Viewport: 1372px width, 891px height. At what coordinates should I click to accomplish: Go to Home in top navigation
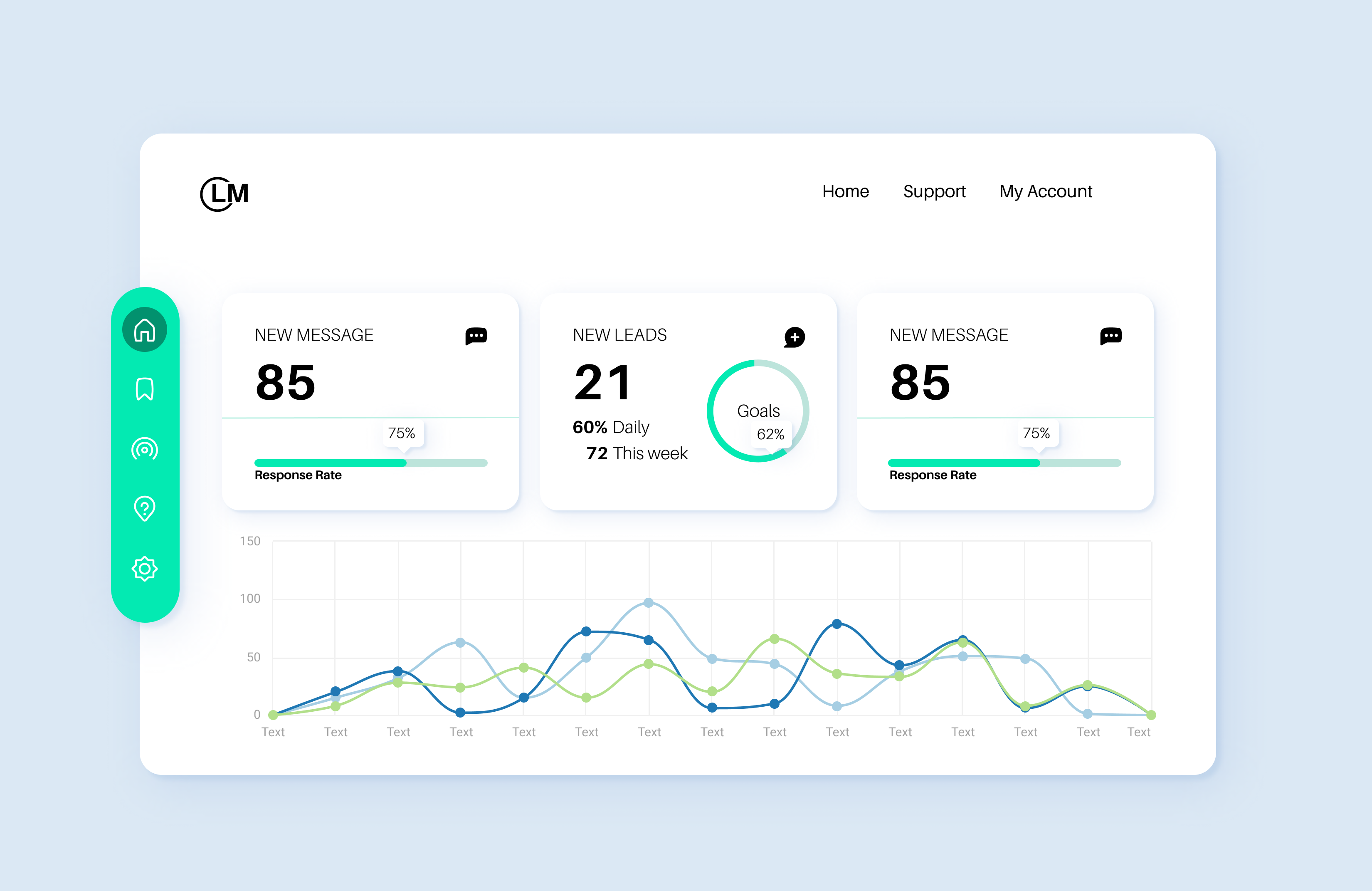pyautogui.click(x=845, y=191)
